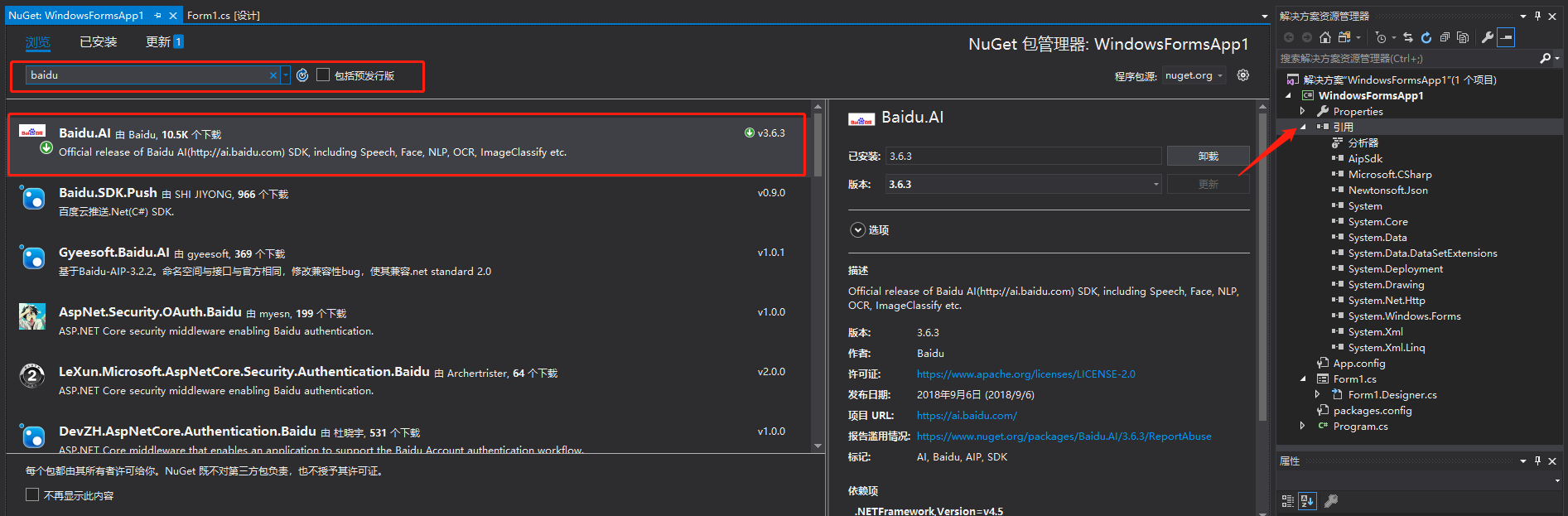1568x516 pixels.
Task: Select the Baidu.SDK.Push package
Action: (x=408, y=201)
